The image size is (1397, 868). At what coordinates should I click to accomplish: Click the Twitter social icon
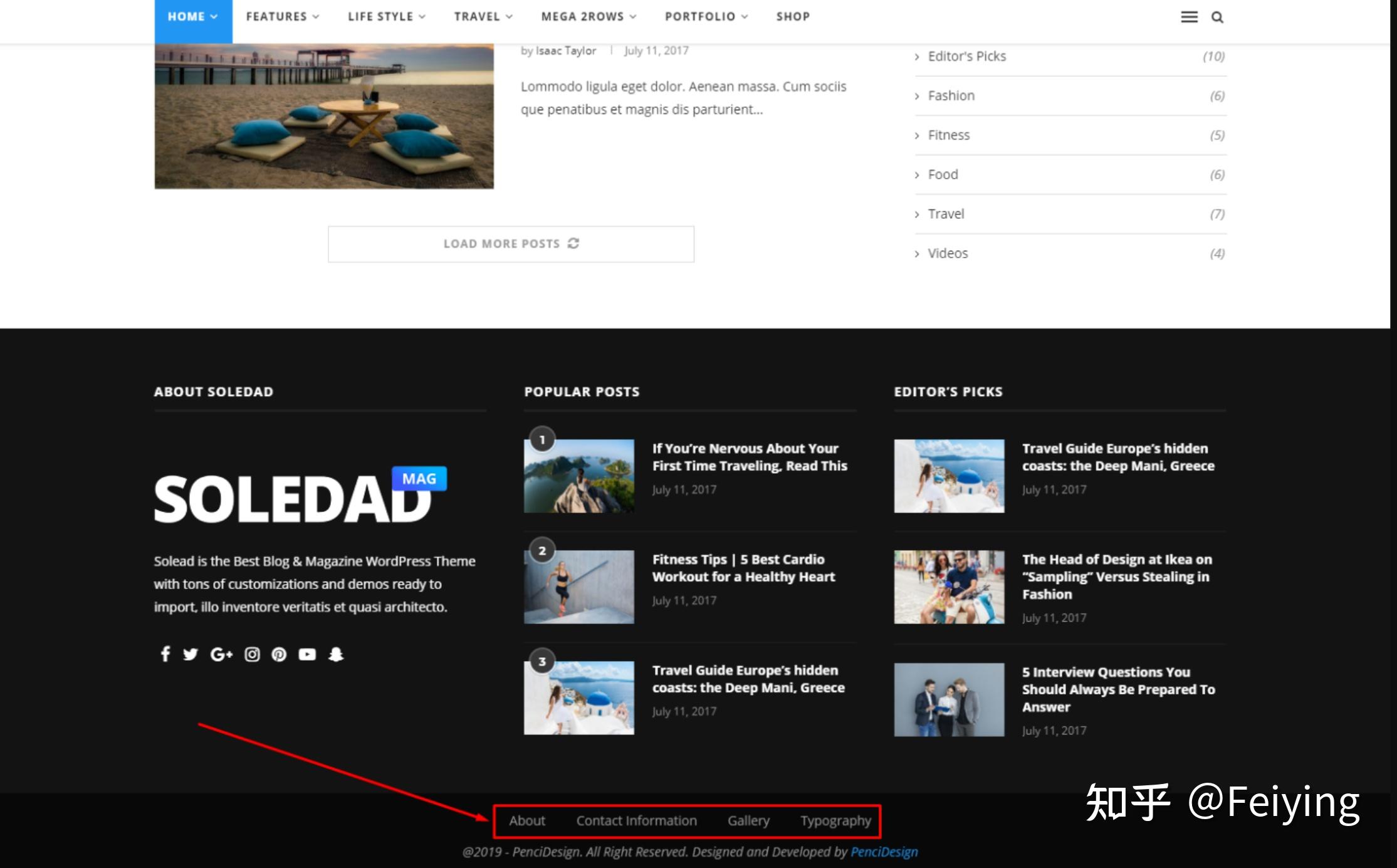pyautogui.click(x=191, y=654)
